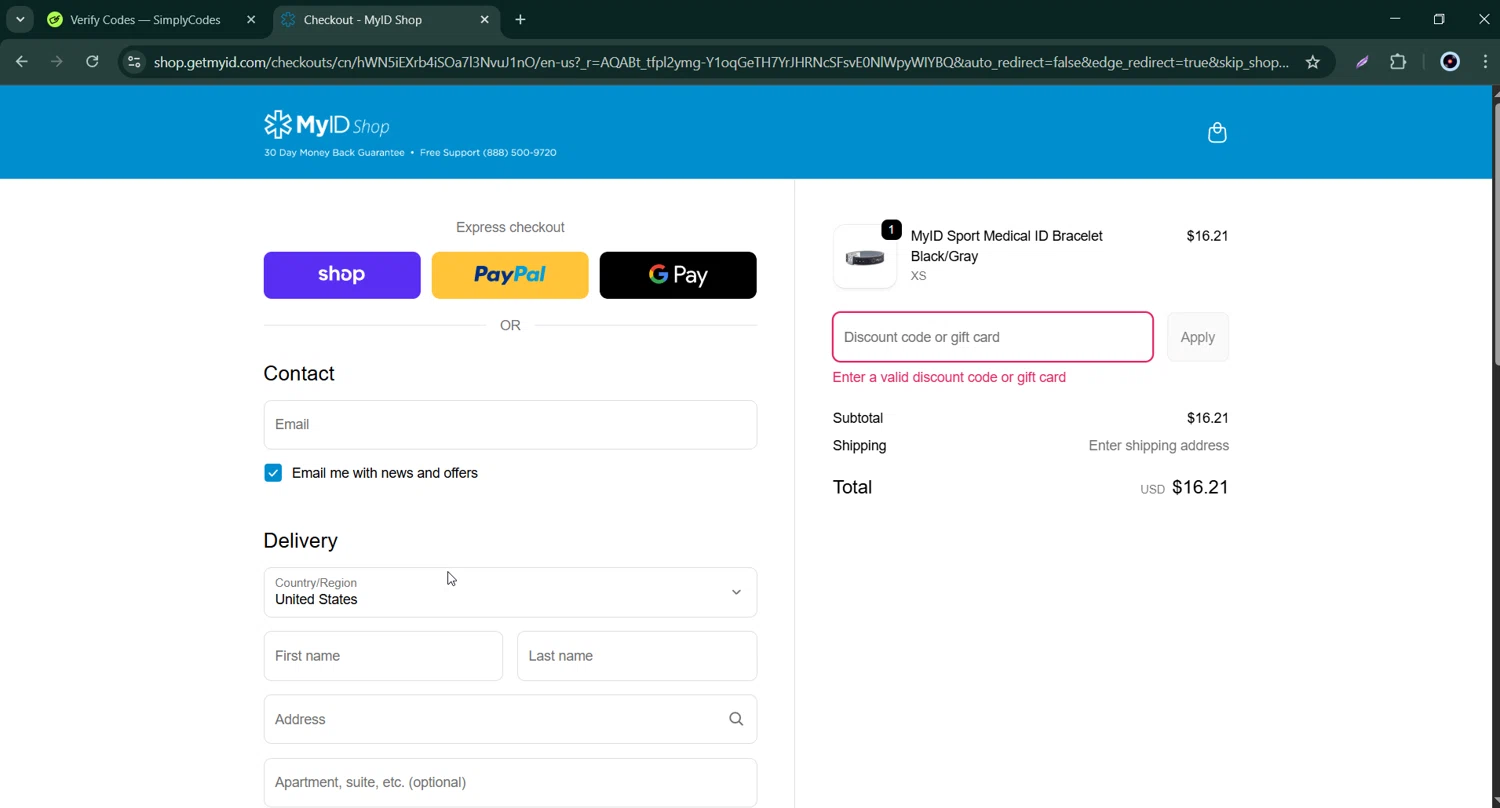1500x808 pixels.
Task: Open a new browser tab
Action: point(520,19)
